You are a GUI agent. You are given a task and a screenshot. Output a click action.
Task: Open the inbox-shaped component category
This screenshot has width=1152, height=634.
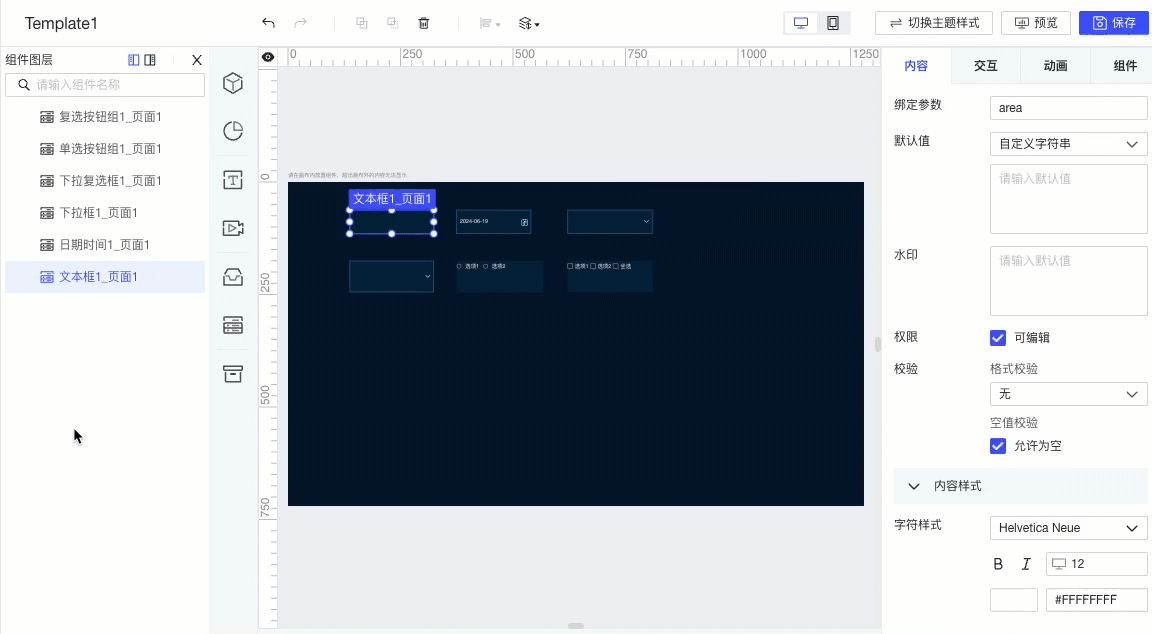[233, 277]
